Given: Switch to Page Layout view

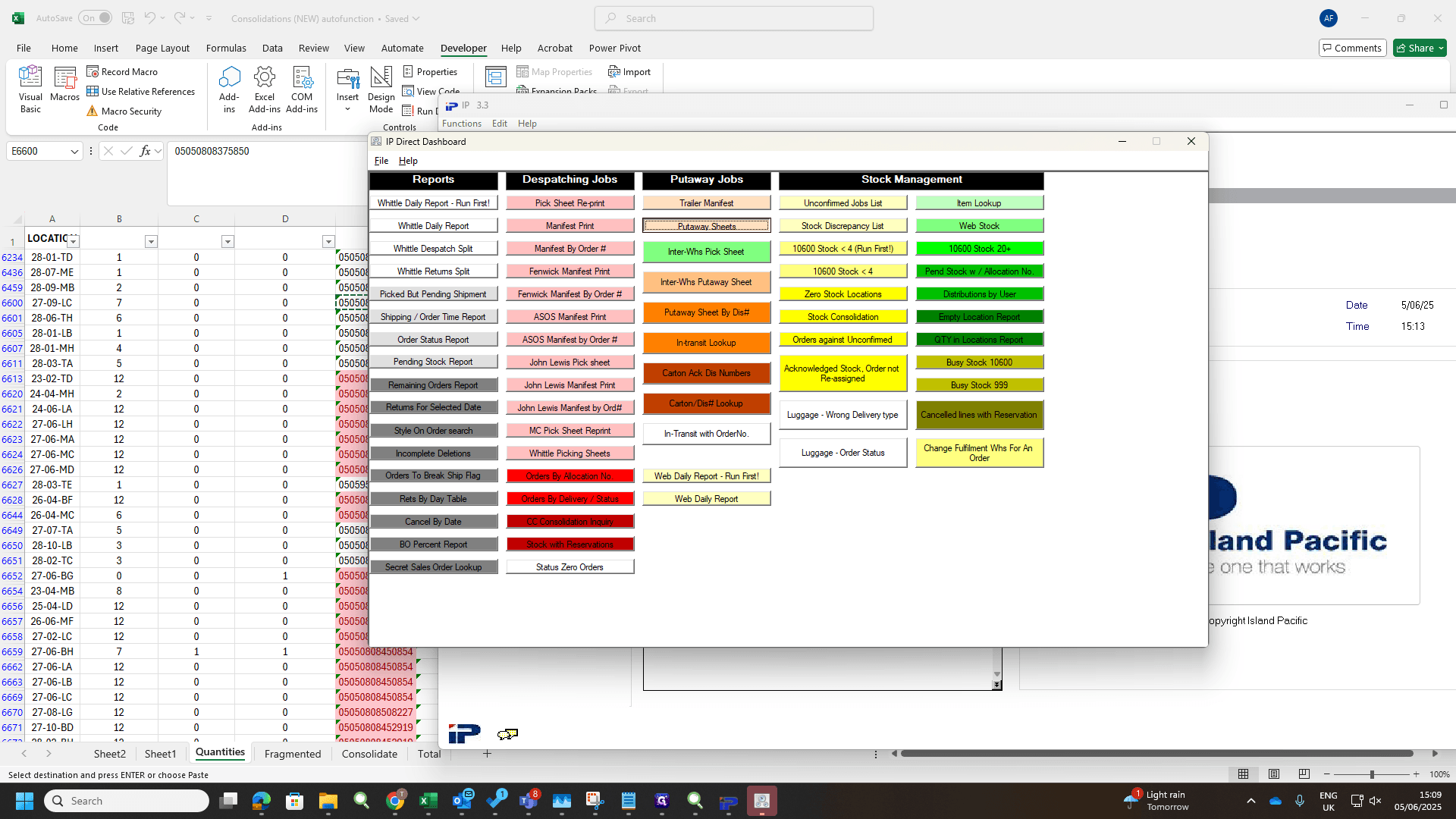Looking at the screenshot, I should click(1274, 774).
